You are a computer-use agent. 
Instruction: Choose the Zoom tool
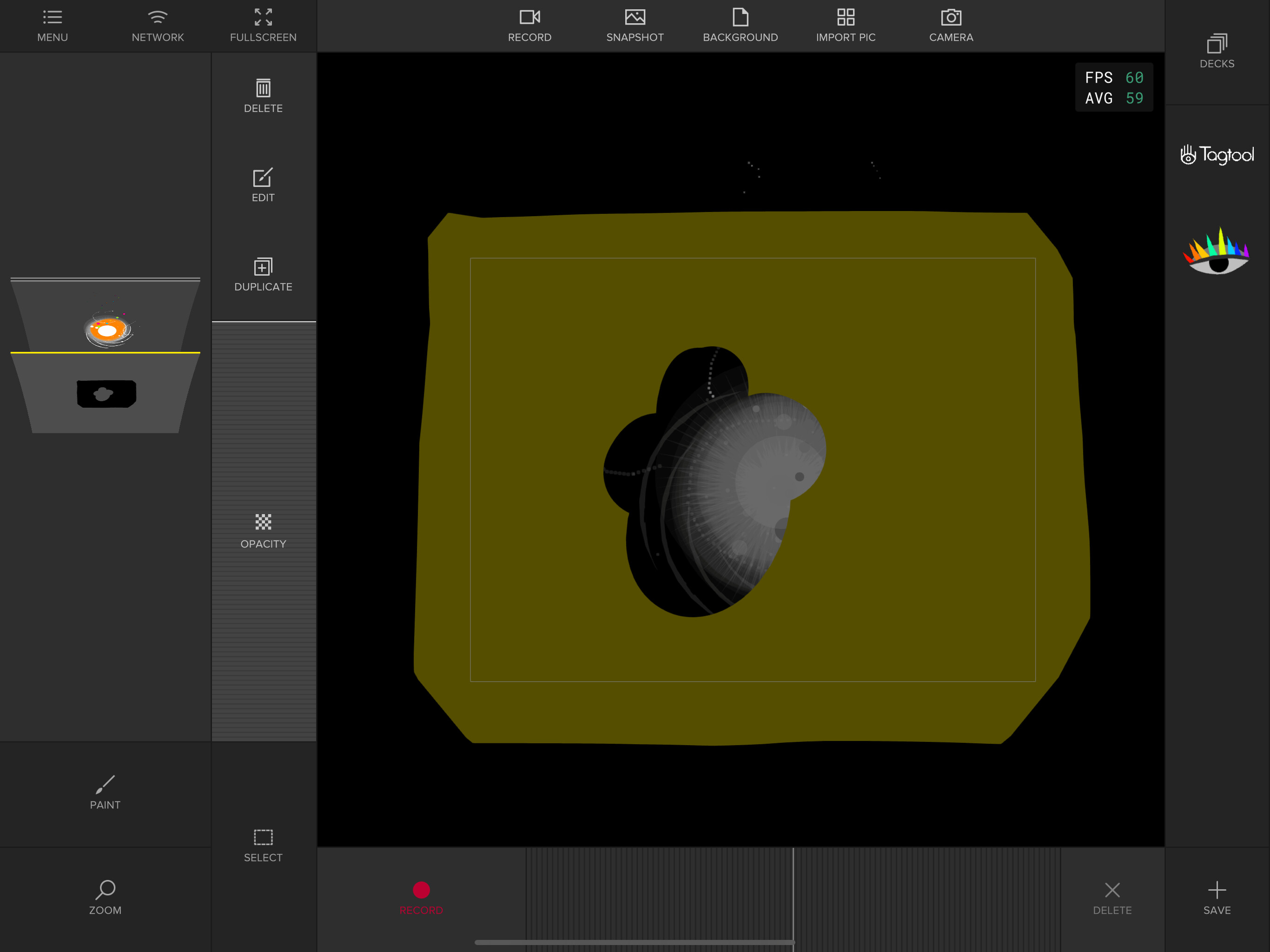pyautogui.click(x=105, y=898)
